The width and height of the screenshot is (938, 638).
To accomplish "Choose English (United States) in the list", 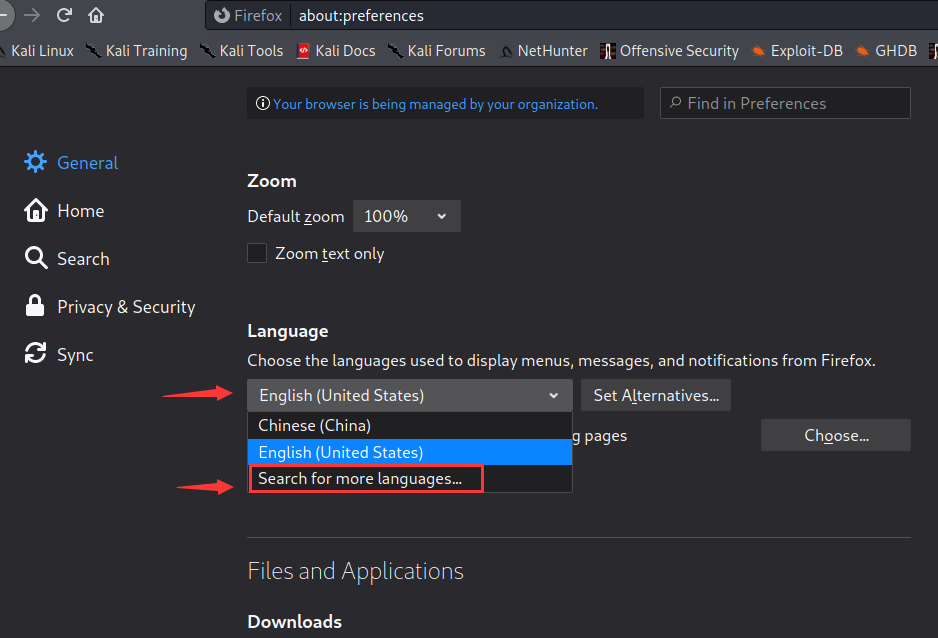I will [341, 452].
